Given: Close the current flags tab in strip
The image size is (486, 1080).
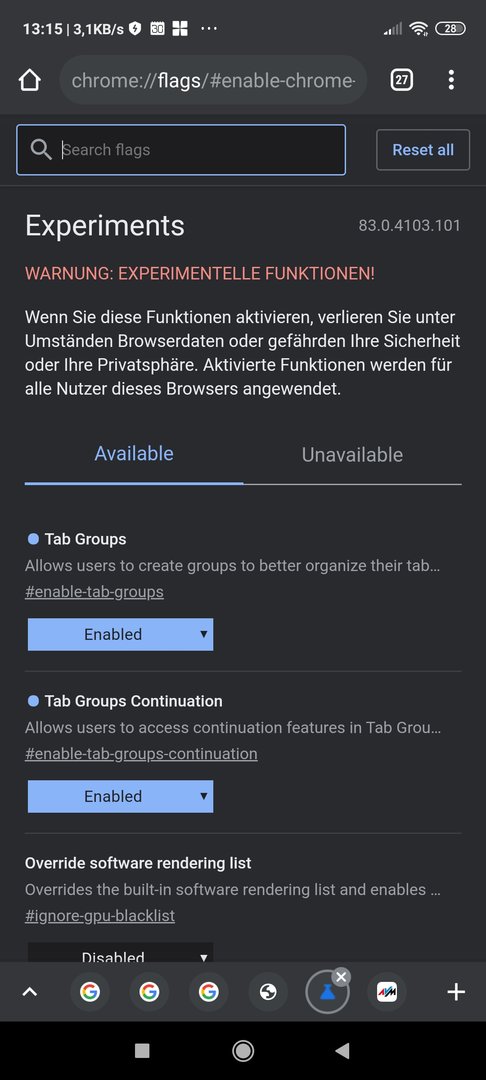Looking at the screenshot, I should point(341,977).
